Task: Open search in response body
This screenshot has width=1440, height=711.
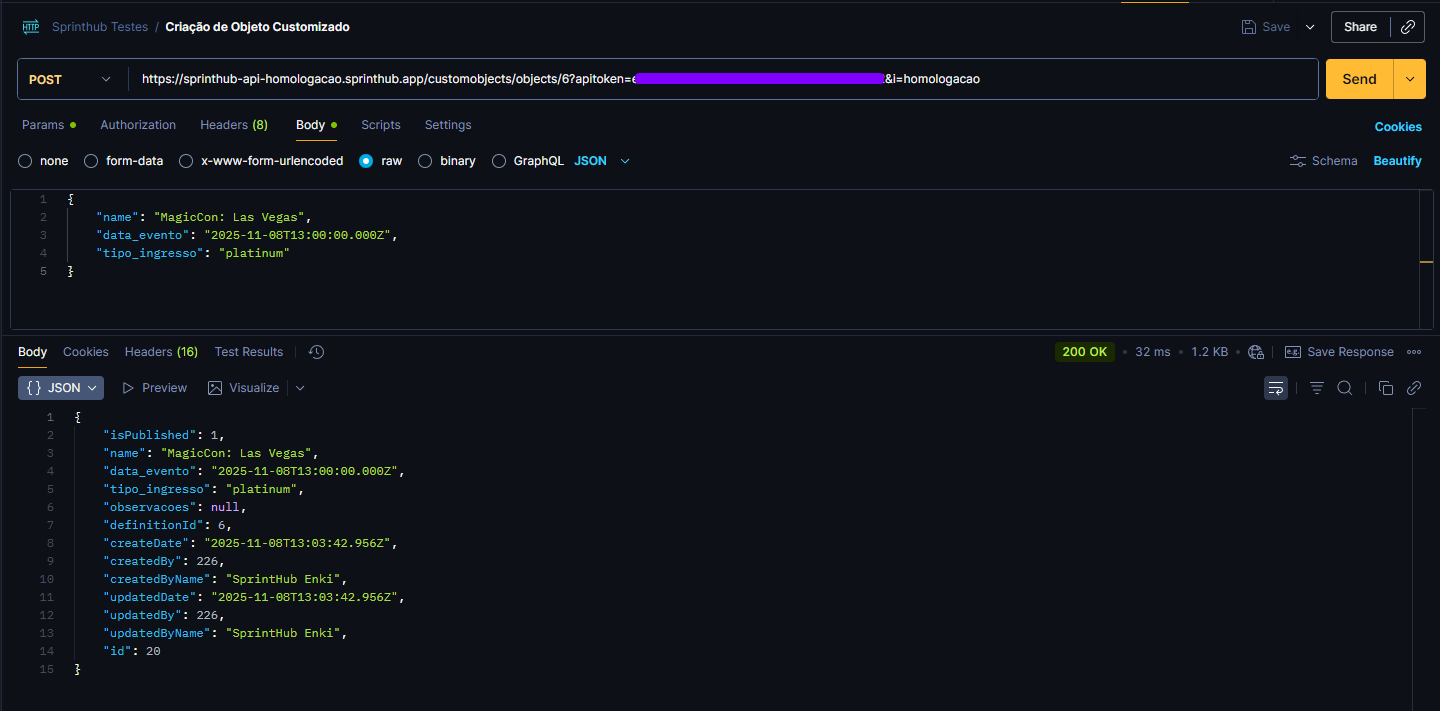Action: [1345, 388]
